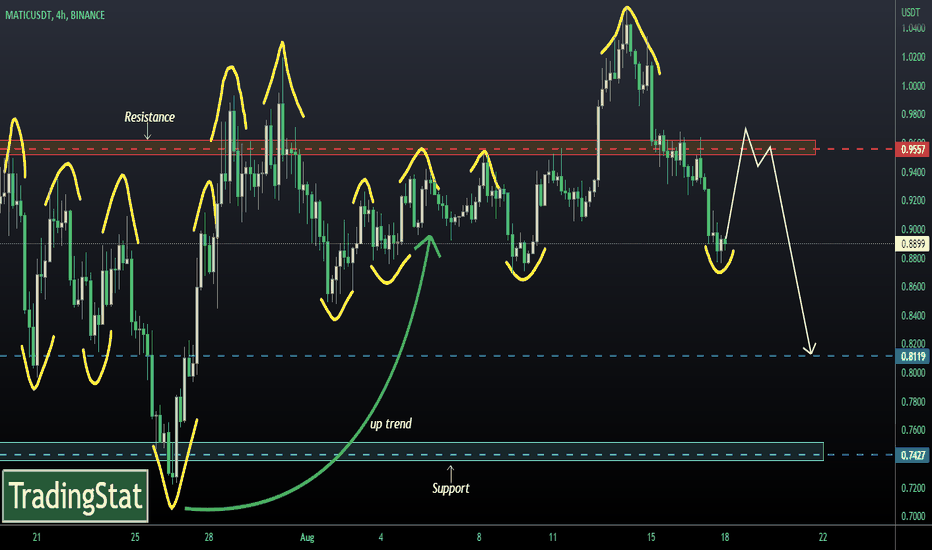Click the 0.7600 price axis label

[913, 430]
